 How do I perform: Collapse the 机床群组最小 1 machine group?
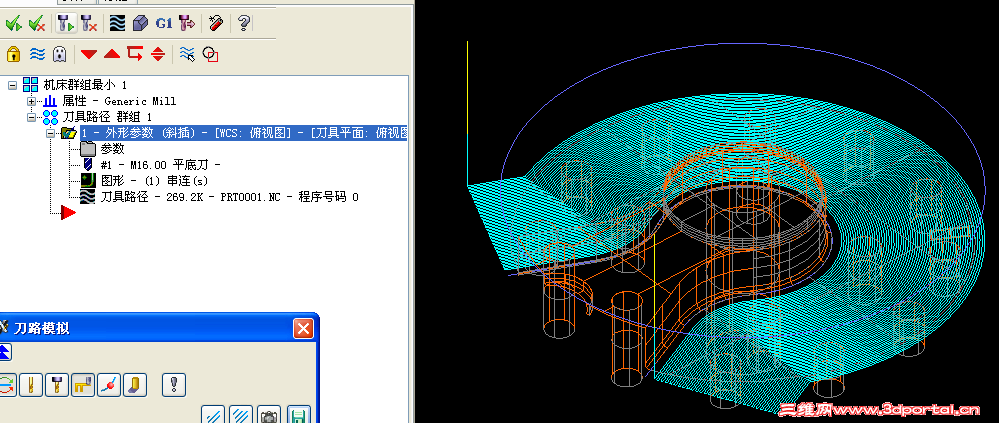(x=12, y=85)
